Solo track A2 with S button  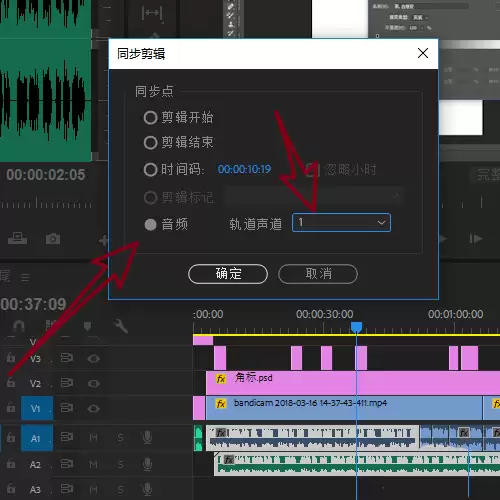(x=120, y=464)
